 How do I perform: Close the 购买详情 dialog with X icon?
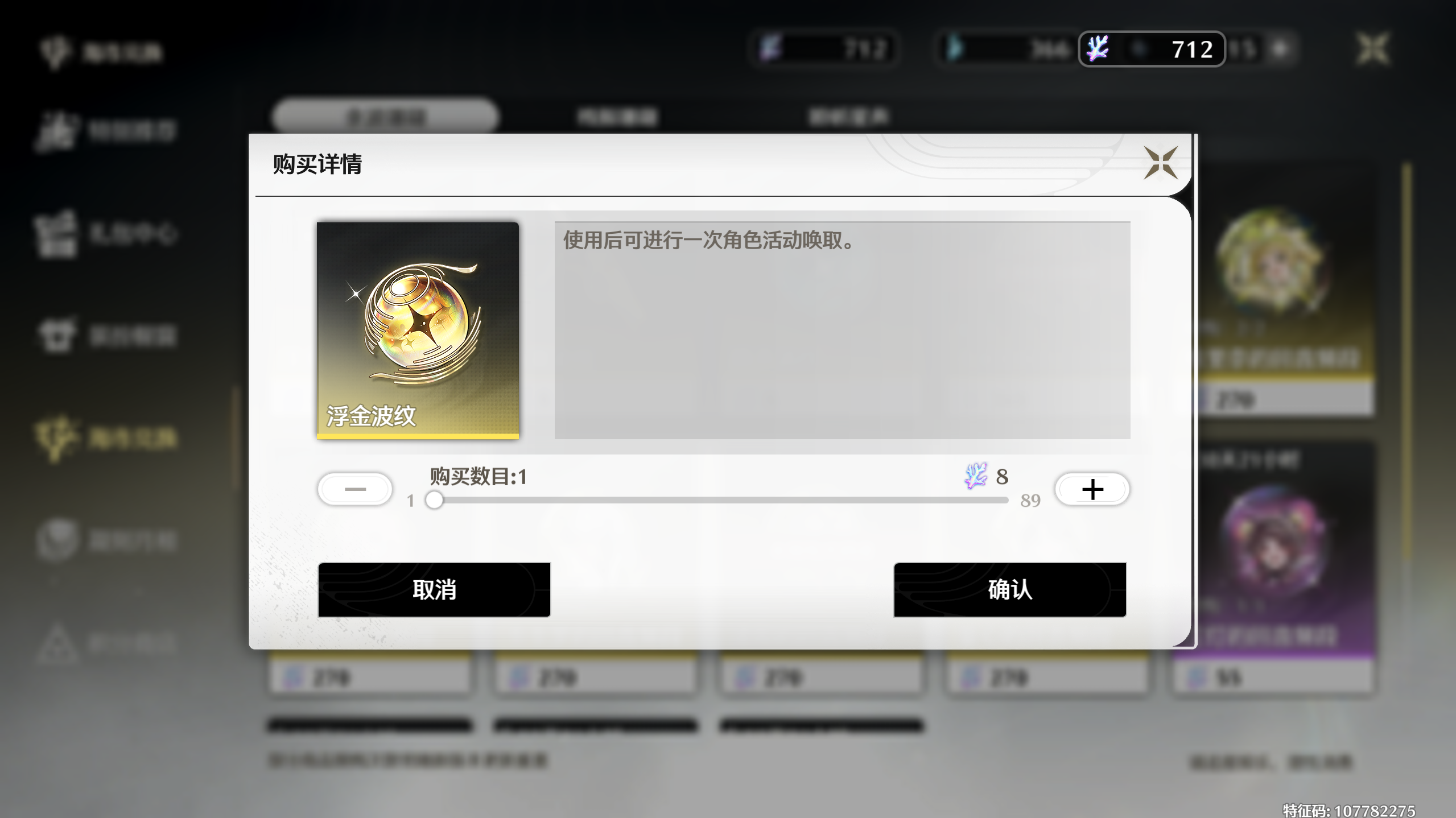pyautogui.click(x=1161, y=163)
